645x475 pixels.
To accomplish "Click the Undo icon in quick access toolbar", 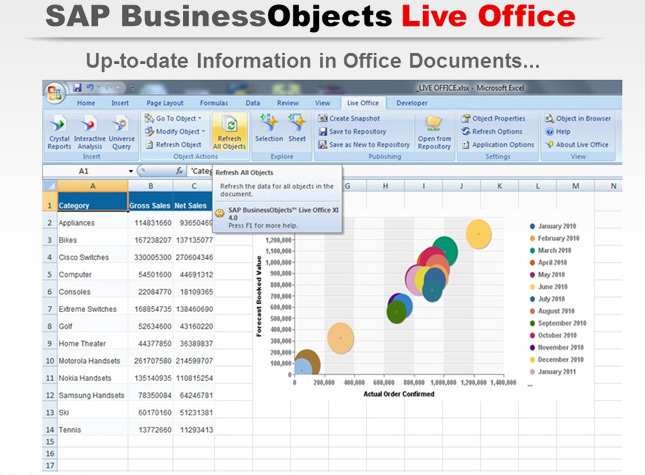I will (x=90, y=88).
